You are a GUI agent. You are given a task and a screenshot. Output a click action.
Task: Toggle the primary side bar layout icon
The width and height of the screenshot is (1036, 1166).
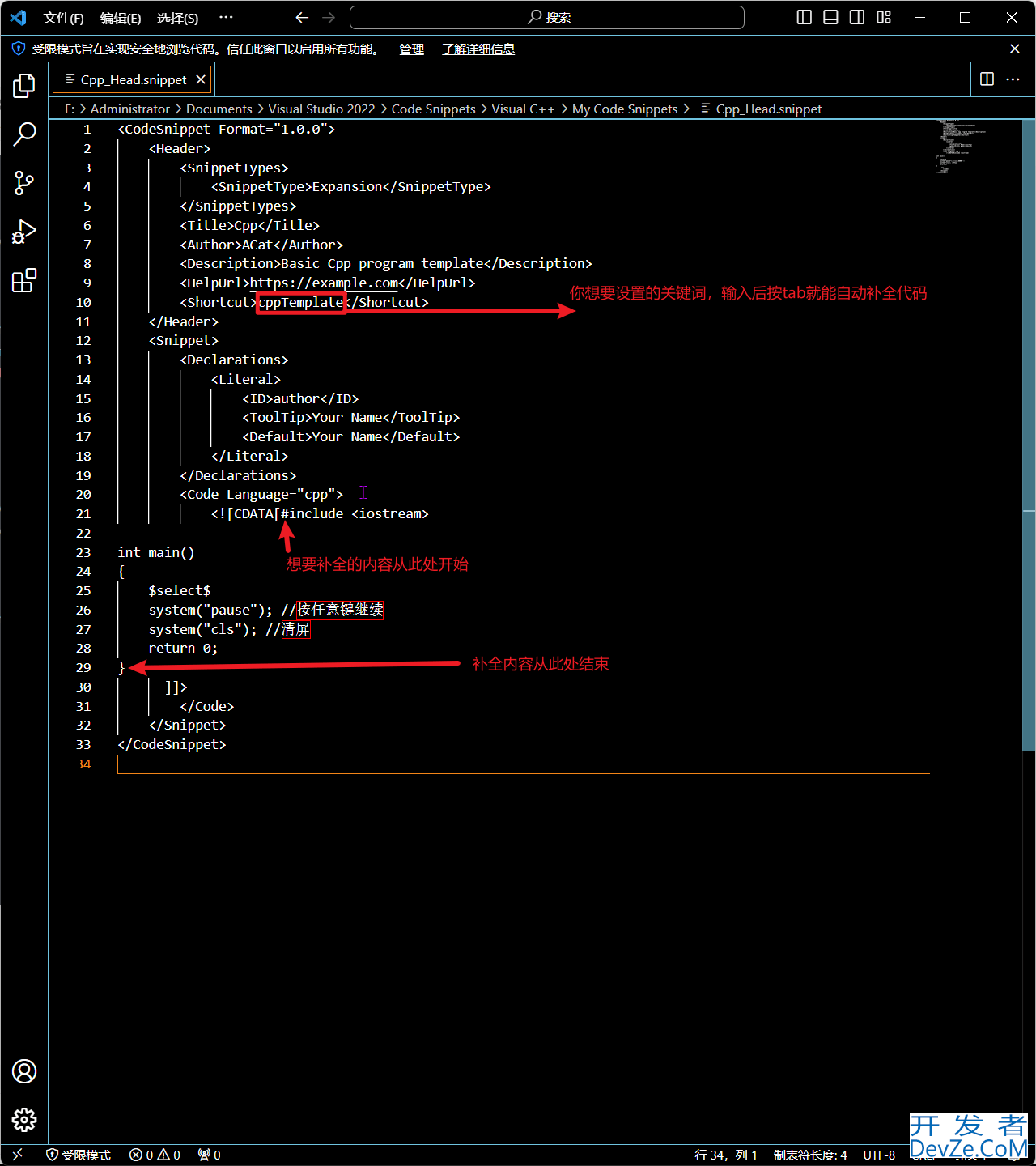point(804,17)
